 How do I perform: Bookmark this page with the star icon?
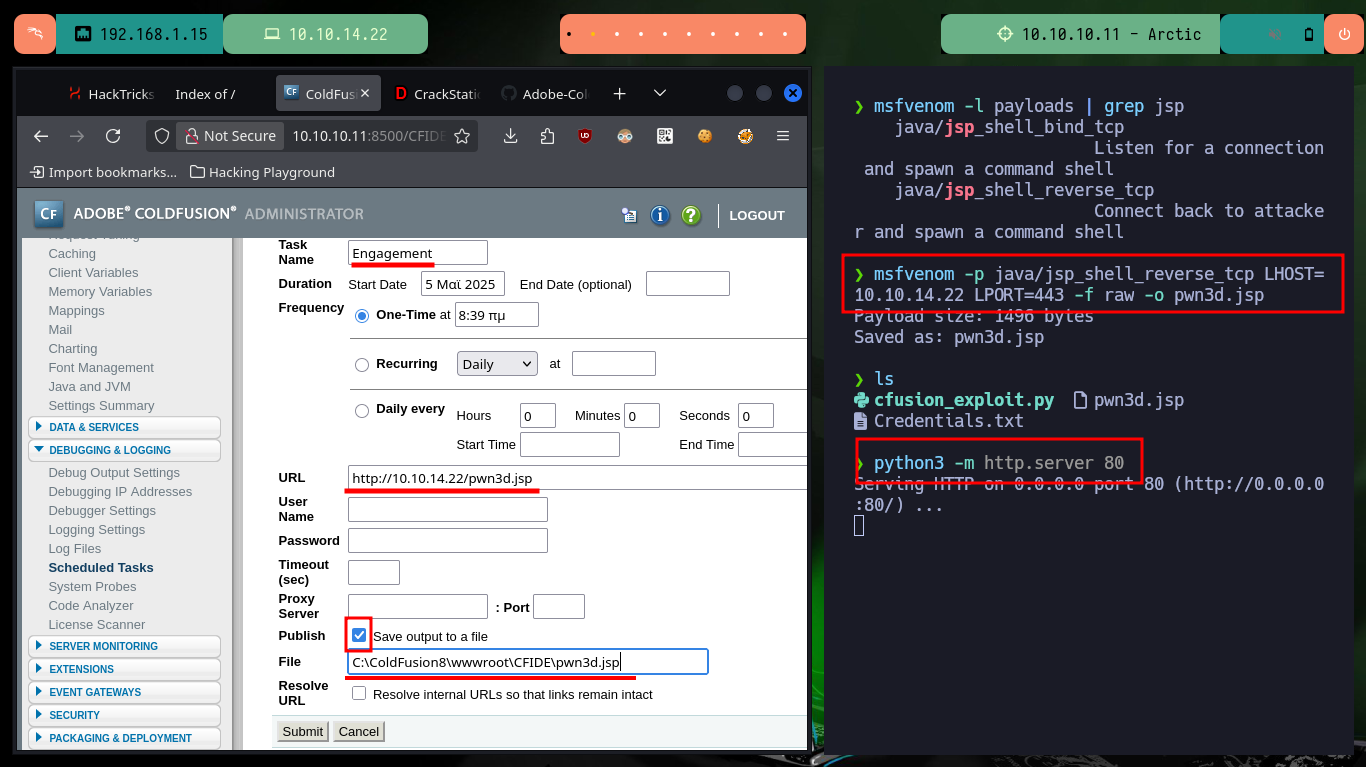coord(462,136)
